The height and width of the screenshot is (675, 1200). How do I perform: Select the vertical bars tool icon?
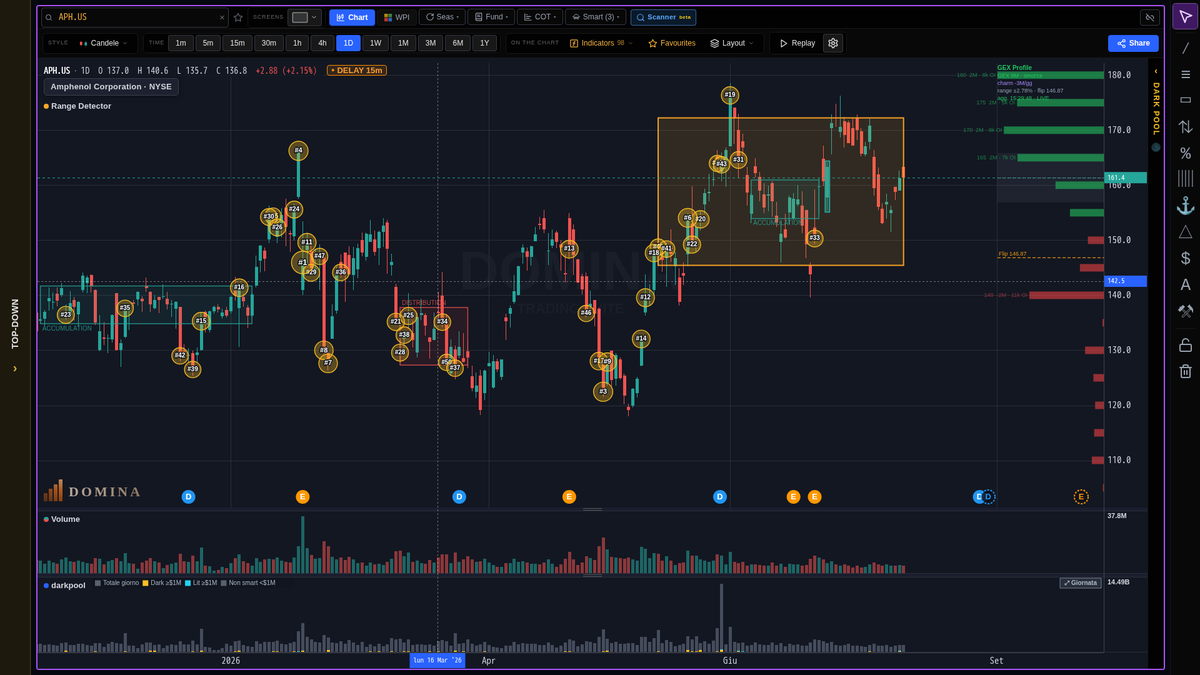1185,179
